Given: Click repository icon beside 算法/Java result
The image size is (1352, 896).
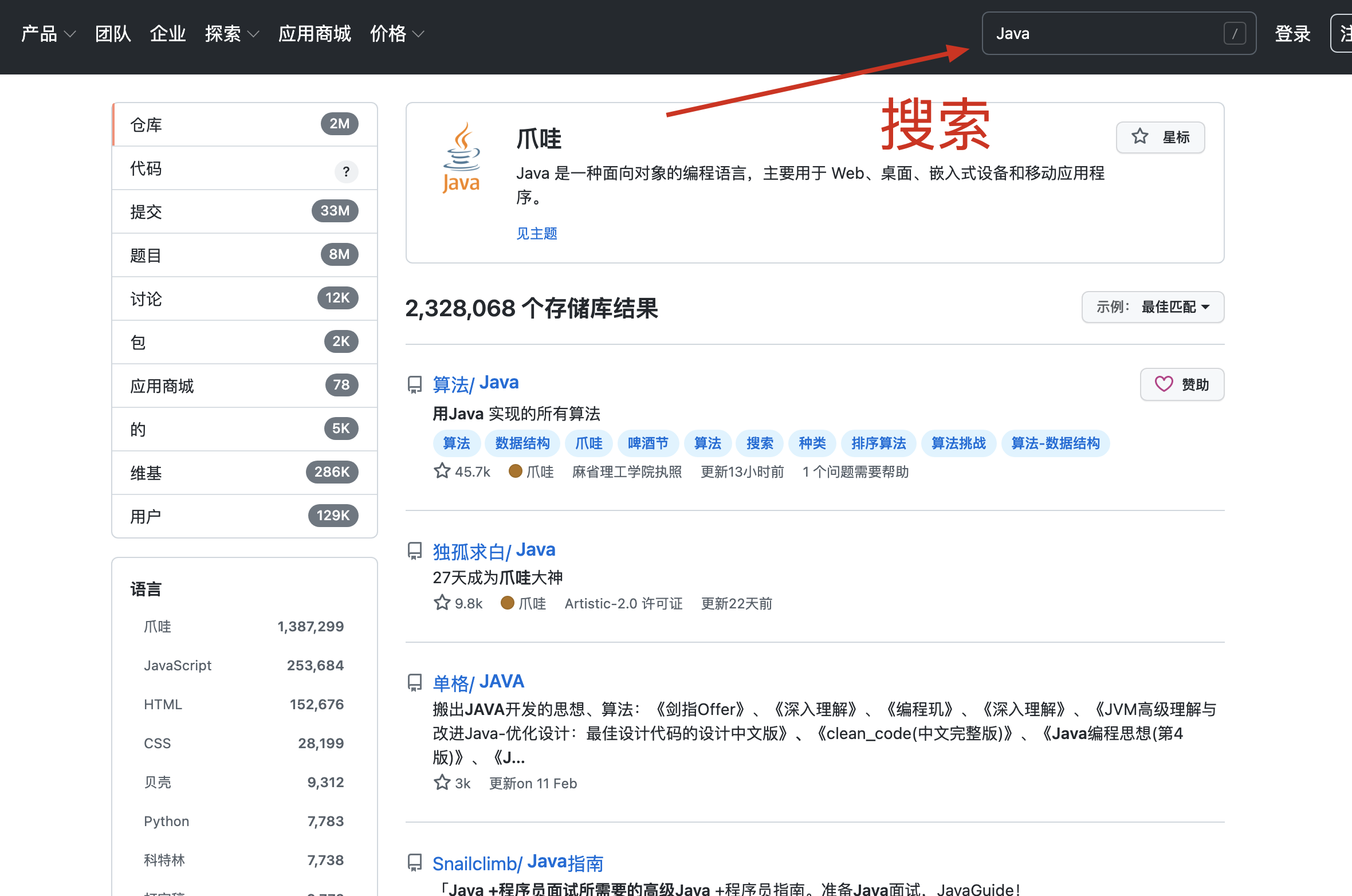Looking at the screenshot, I should tap(415, 384).
